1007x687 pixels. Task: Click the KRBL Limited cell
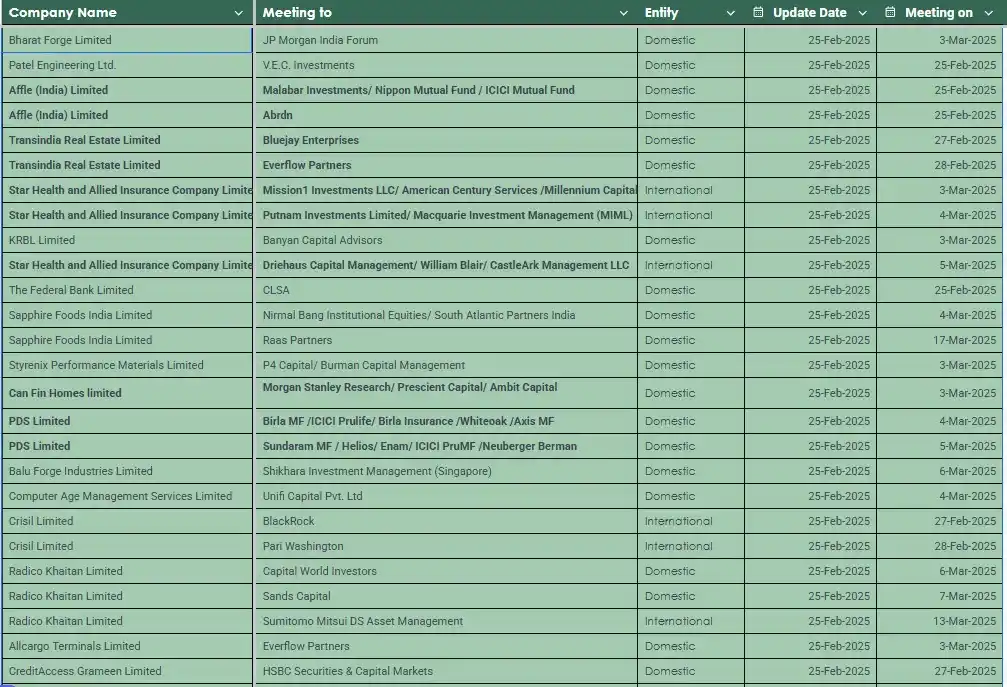click(x=127, y=240)
